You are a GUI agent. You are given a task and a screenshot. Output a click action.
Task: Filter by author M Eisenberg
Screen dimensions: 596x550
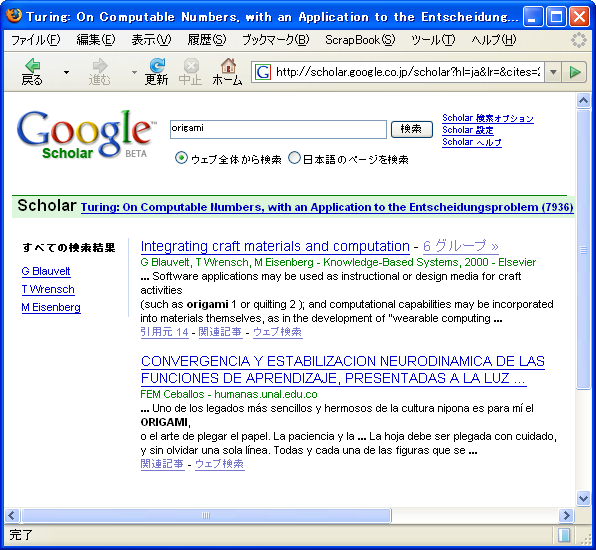(51, 307)
